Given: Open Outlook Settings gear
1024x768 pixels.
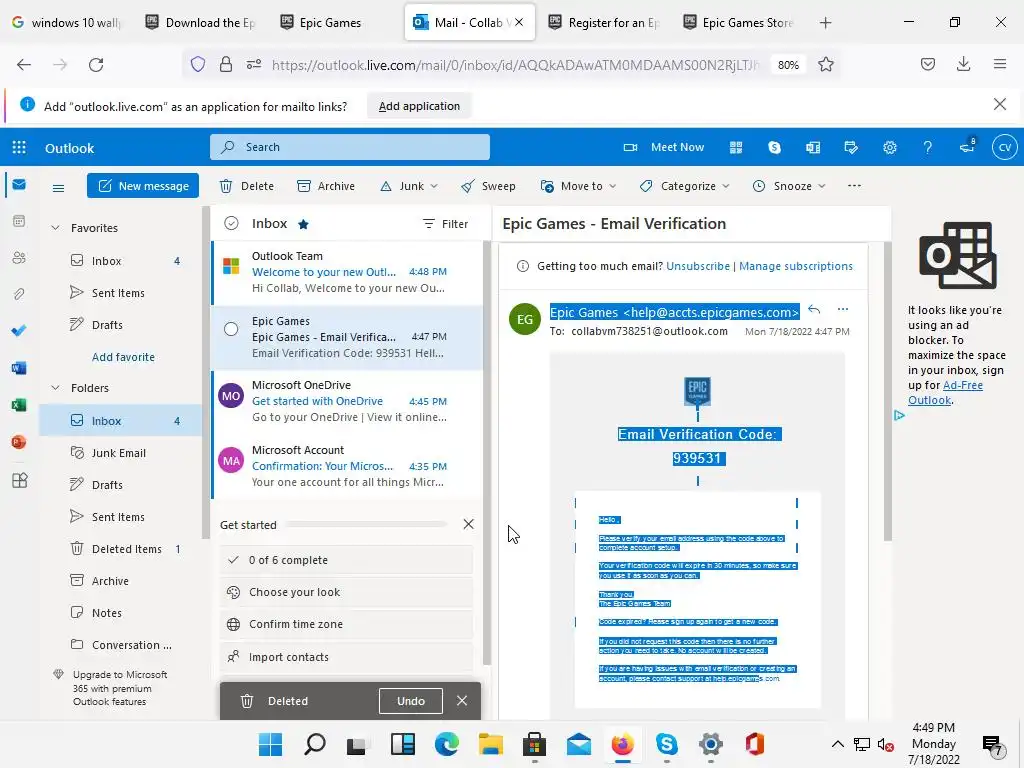Looking at the screenshot, I should coord(889,148).
